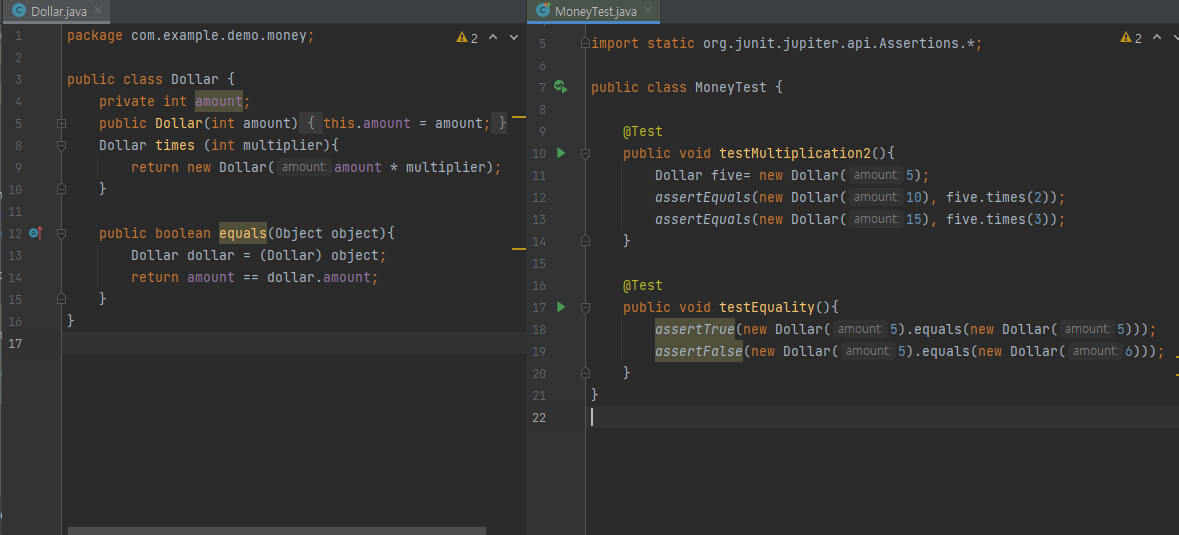This screenshot has height=535, width=1179.
Task: Run testMultiplication2 via gutter run icon
Action: click(560, 153)
